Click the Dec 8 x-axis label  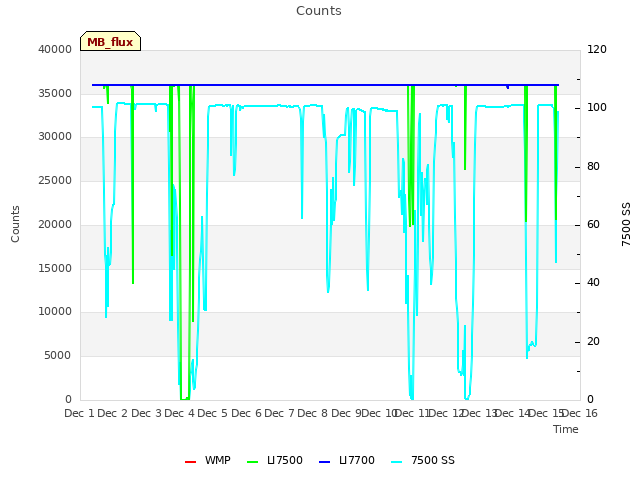[313, 413]
